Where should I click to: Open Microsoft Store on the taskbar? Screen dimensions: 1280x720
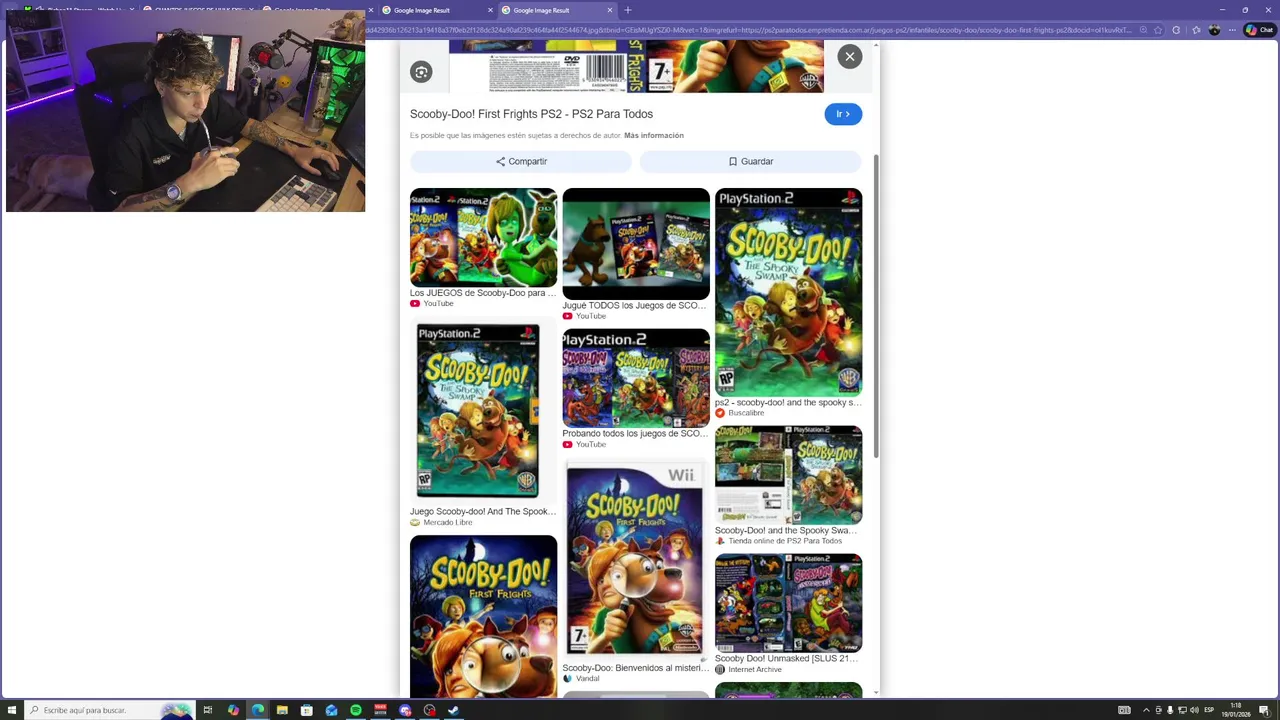coord(307,710)
